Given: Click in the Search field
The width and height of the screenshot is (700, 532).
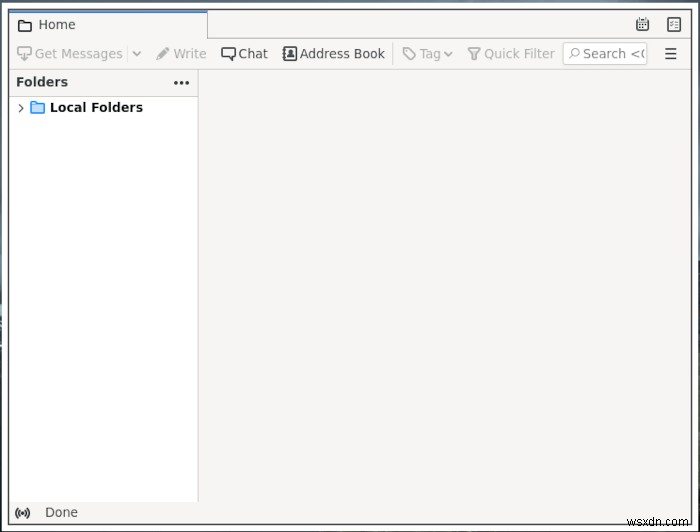Looking at the screenshot, I should tap(605, 54).
